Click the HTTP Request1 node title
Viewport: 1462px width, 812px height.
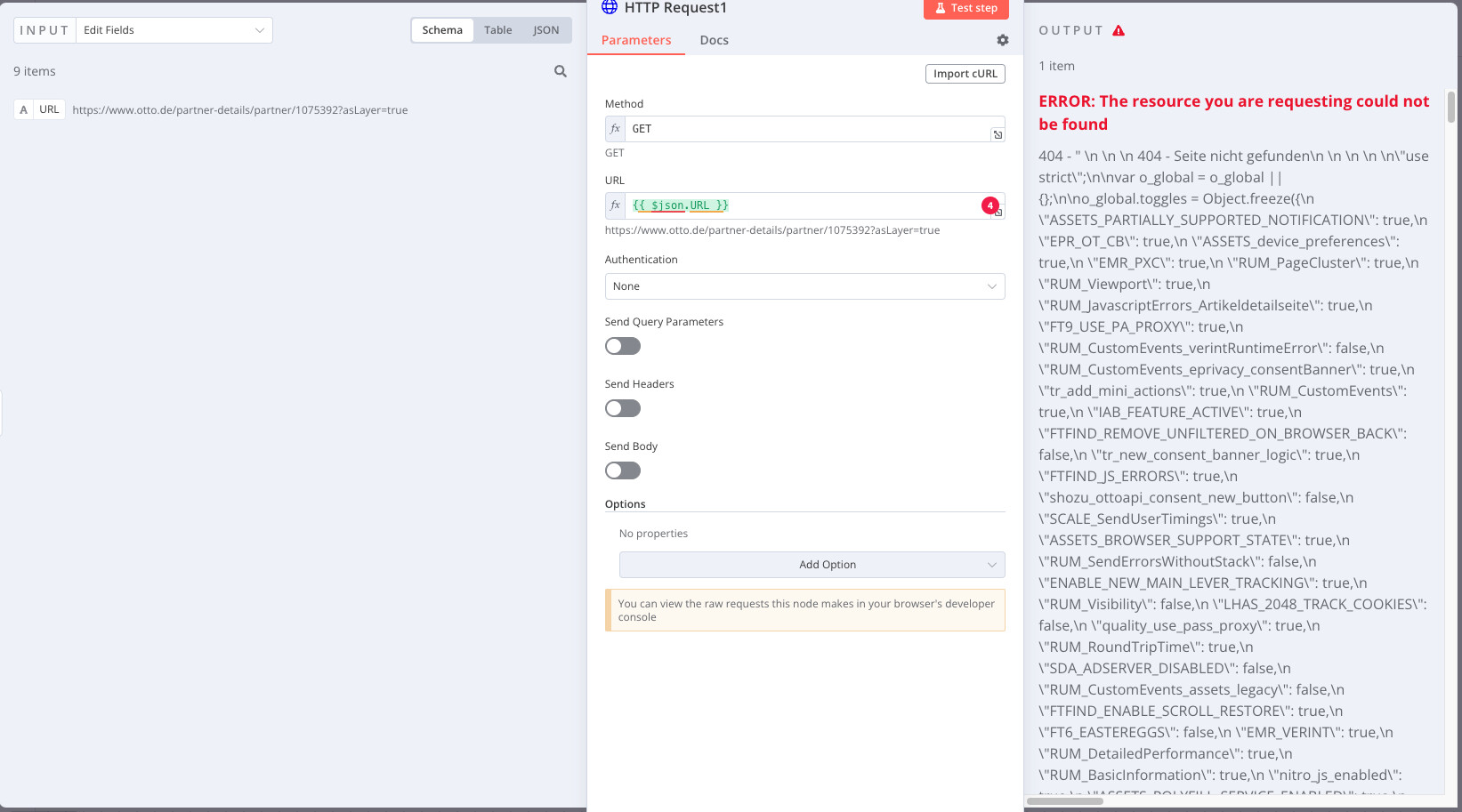tap(675, 8)
